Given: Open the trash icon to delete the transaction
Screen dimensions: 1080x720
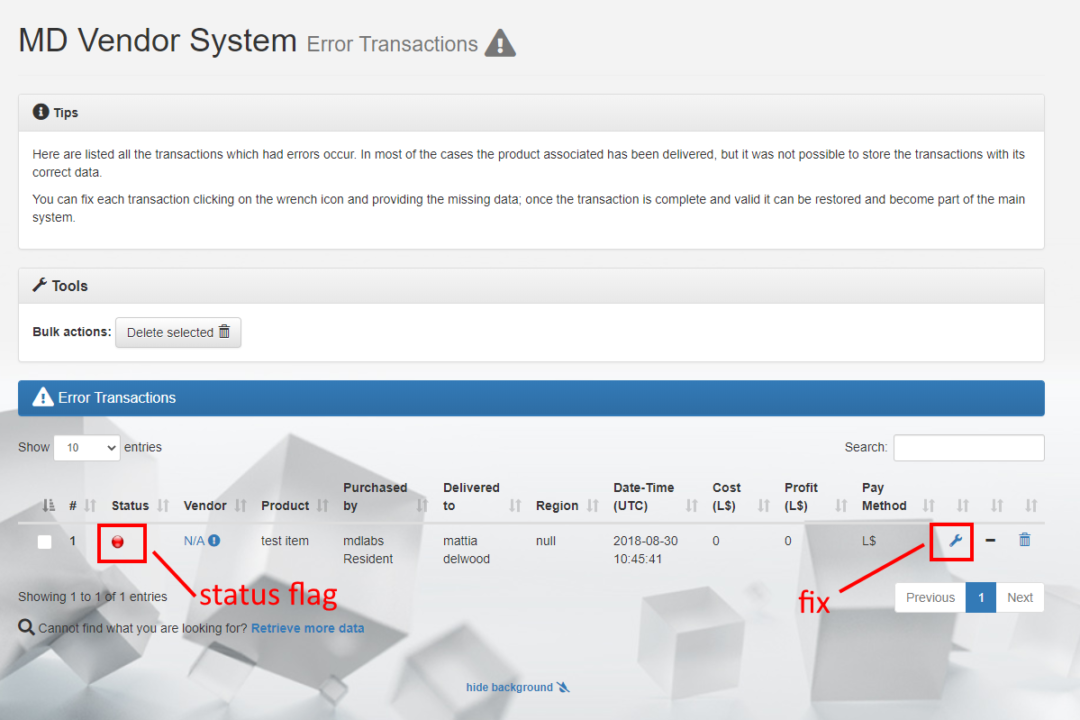Looking at the screenshot, I should tap(1024, 539).
